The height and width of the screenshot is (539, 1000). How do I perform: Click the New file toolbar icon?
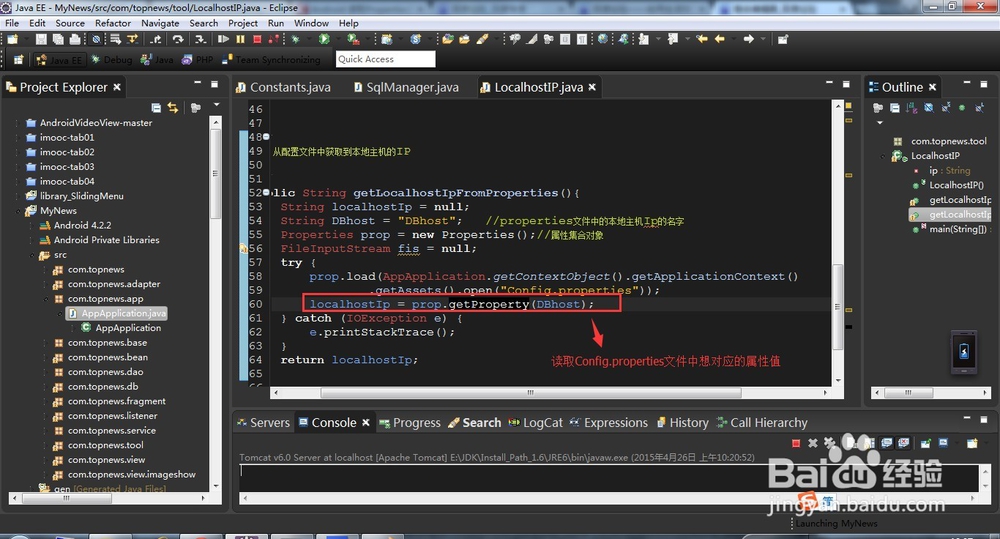pyautogui.click(x=12, y=40)
